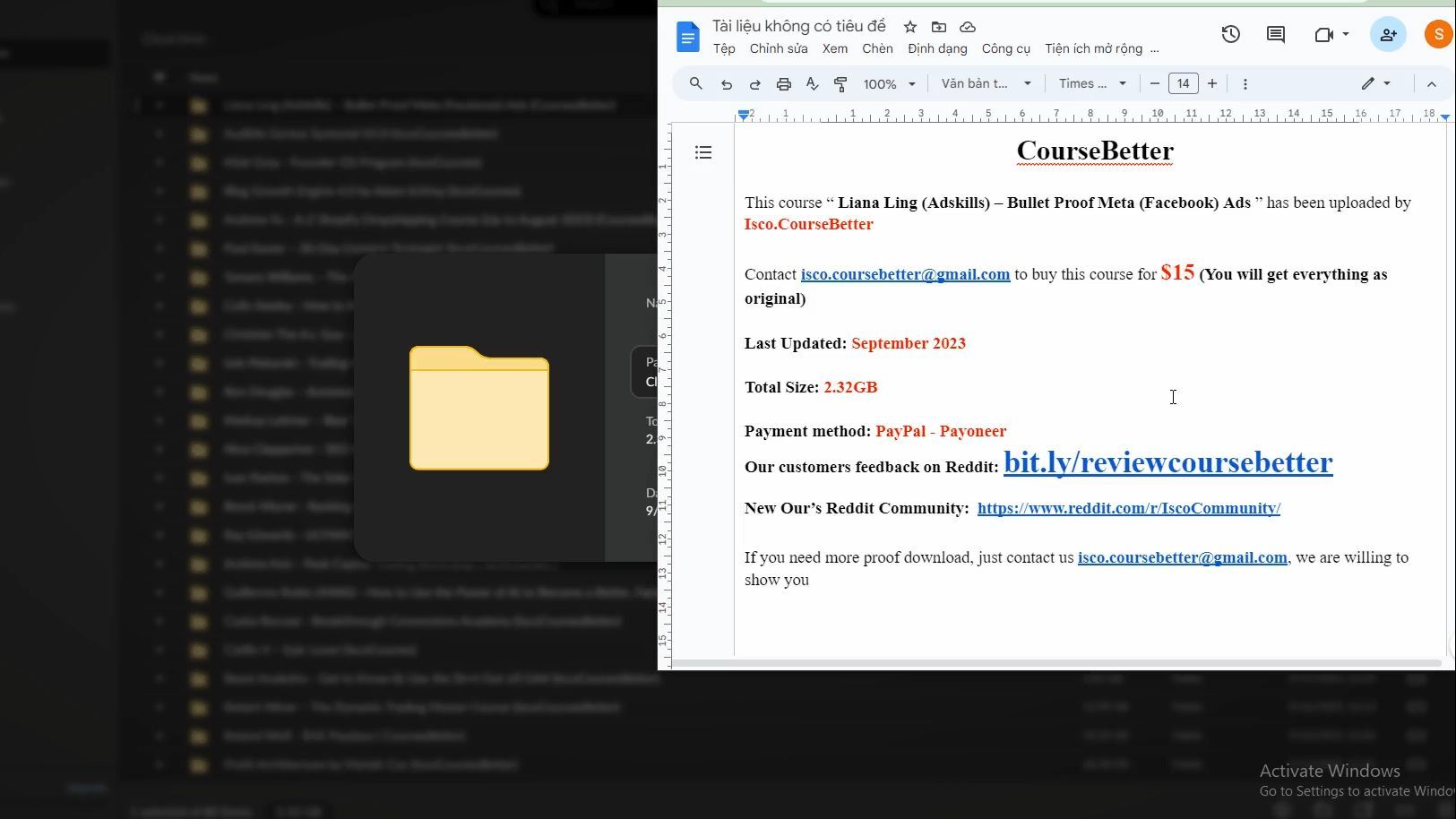This screenshot has height=819, width=1456.
Task: Click the 2.32GB total size text
Action: pyautogui.click(x=850, y=387)
